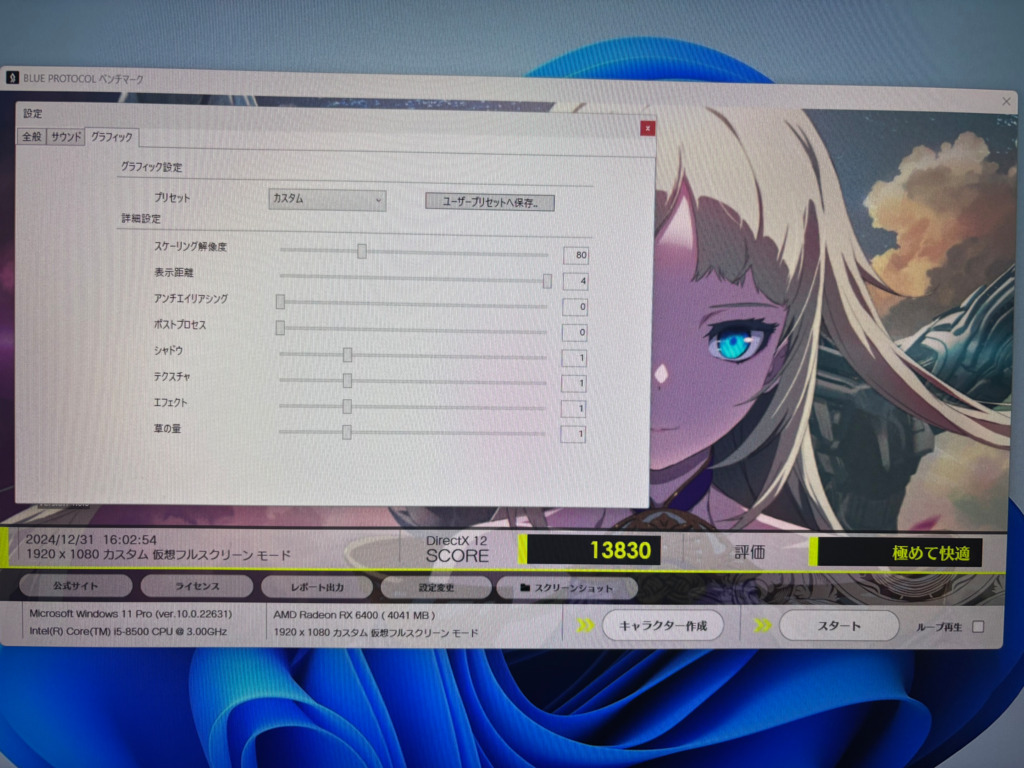This screenshot has width=1024, height=768.
Task: Select the グラフィック tab
Action: tap(112, 136)
